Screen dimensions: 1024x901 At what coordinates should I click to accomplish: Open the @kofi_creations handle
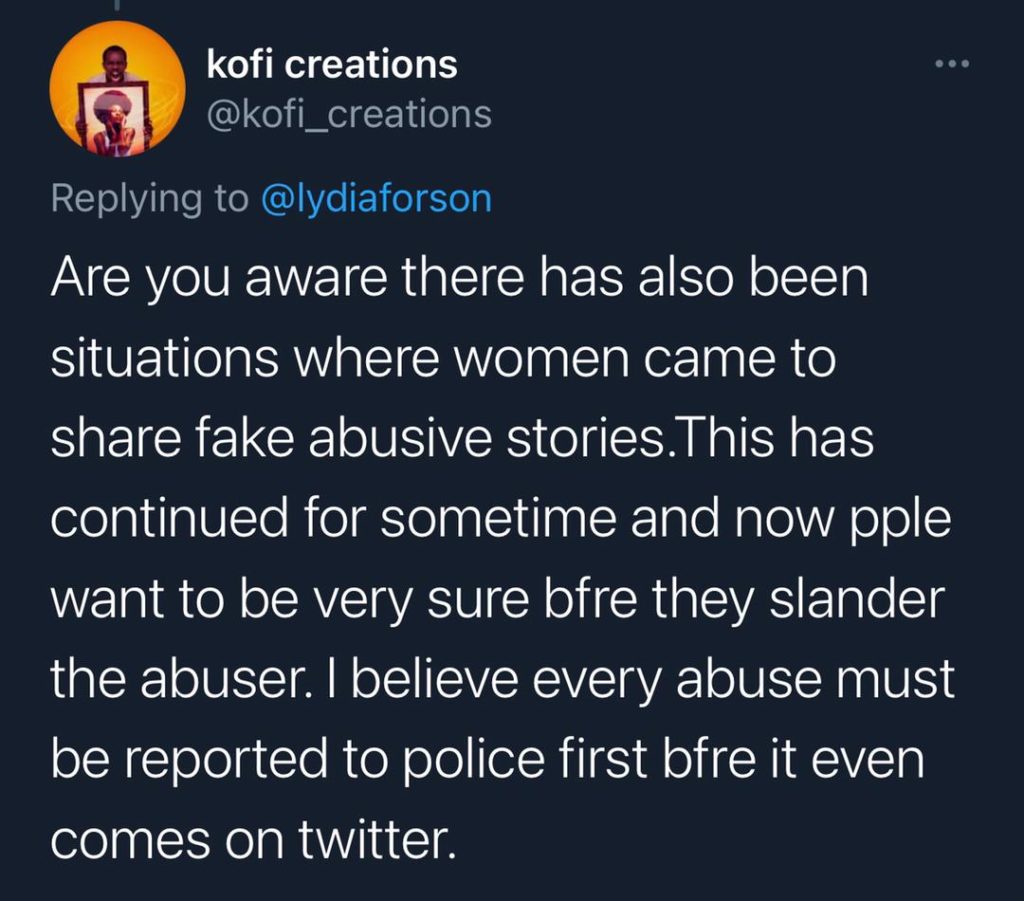(349, 115)
